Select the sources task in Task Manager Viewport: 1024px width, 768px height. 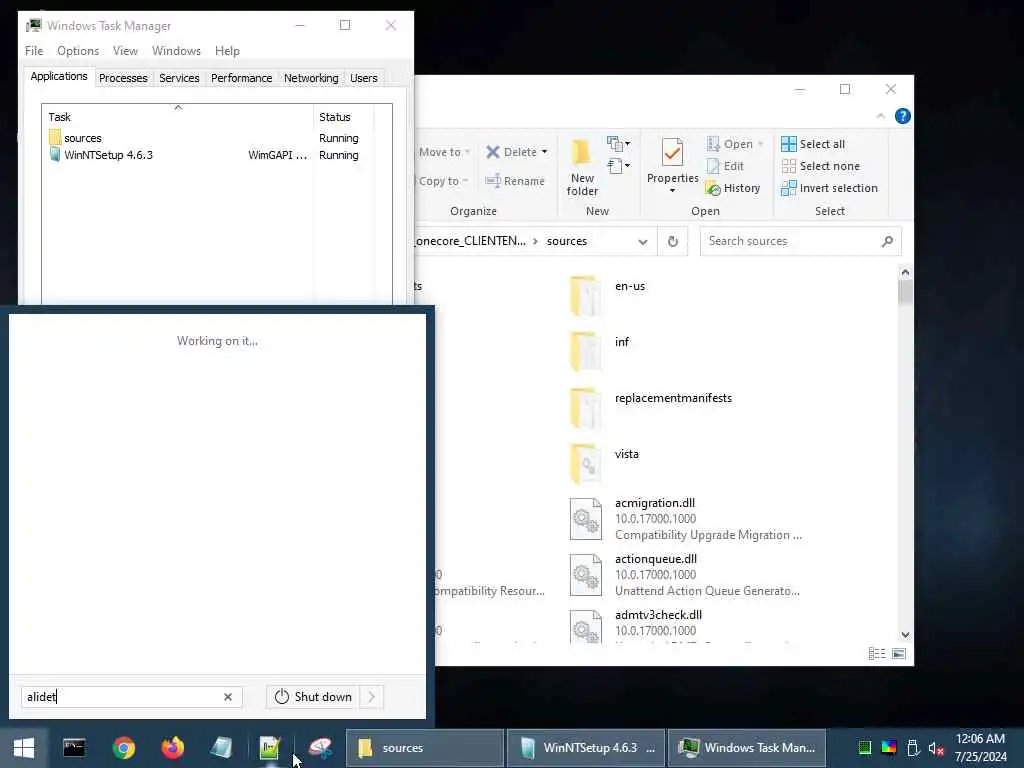pos(209,138)
